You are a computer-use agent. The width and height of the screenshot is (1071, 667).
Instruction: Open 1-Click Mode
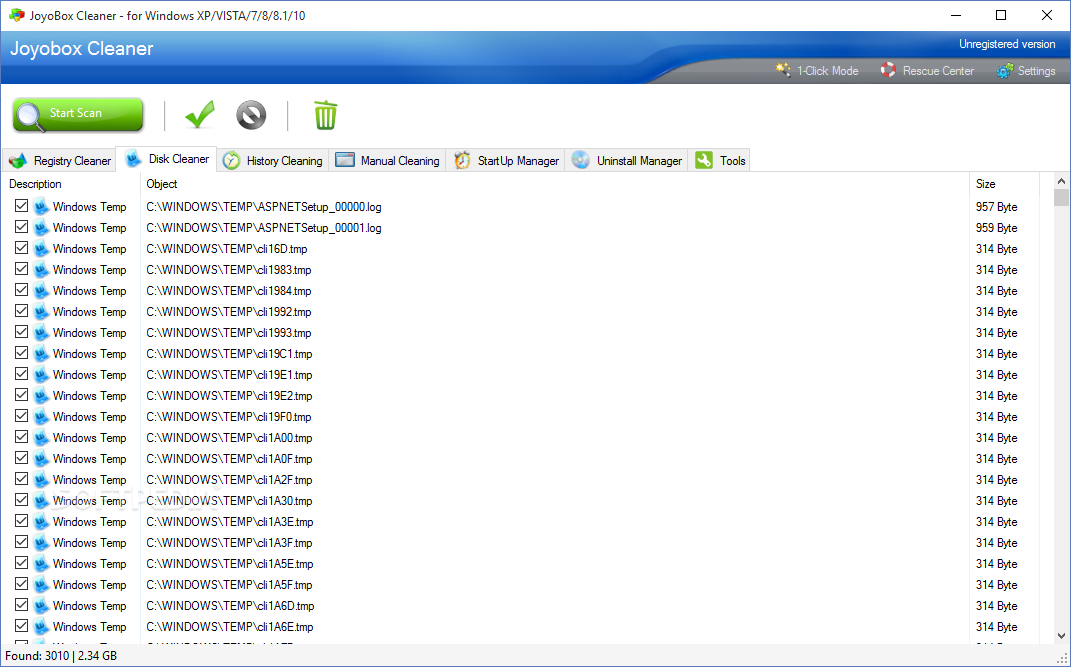coord(817,70)
